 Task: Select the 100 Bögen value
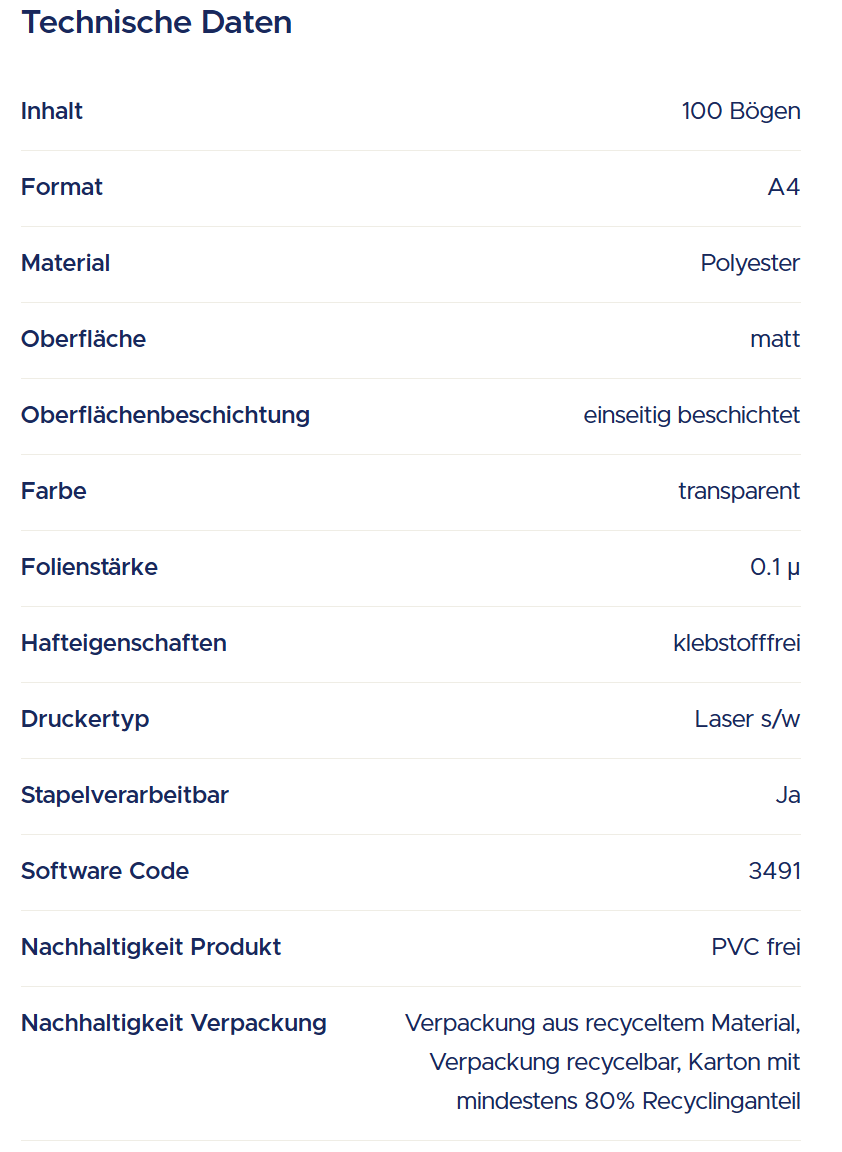pos(741,111)
